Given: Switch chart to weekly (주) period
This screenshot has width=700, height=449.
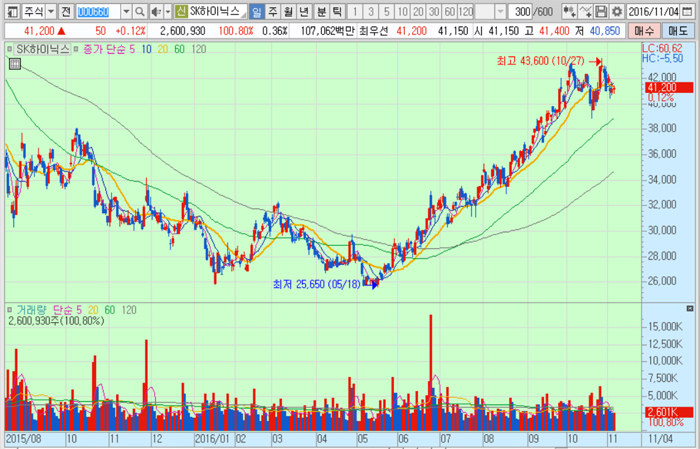Looking at the screenshot, I should click(x=273, y=11).
